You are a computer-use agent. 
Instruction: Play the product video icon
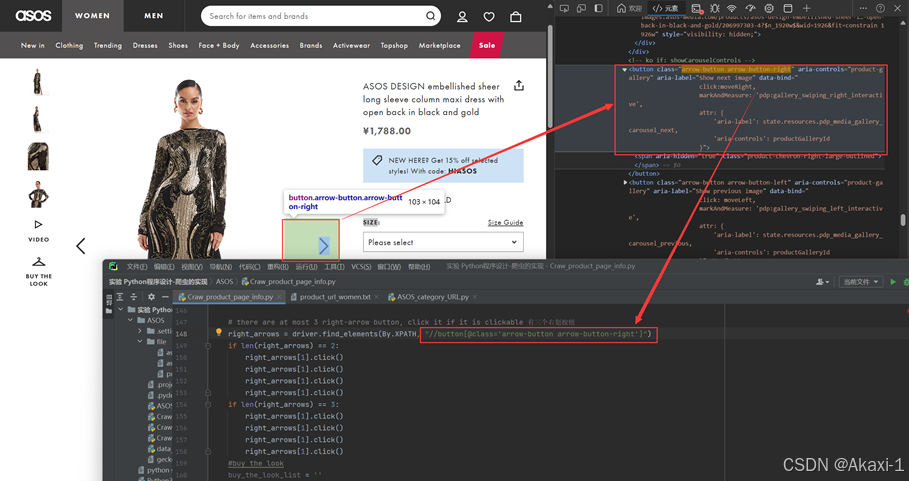click(x=38, y=224)
